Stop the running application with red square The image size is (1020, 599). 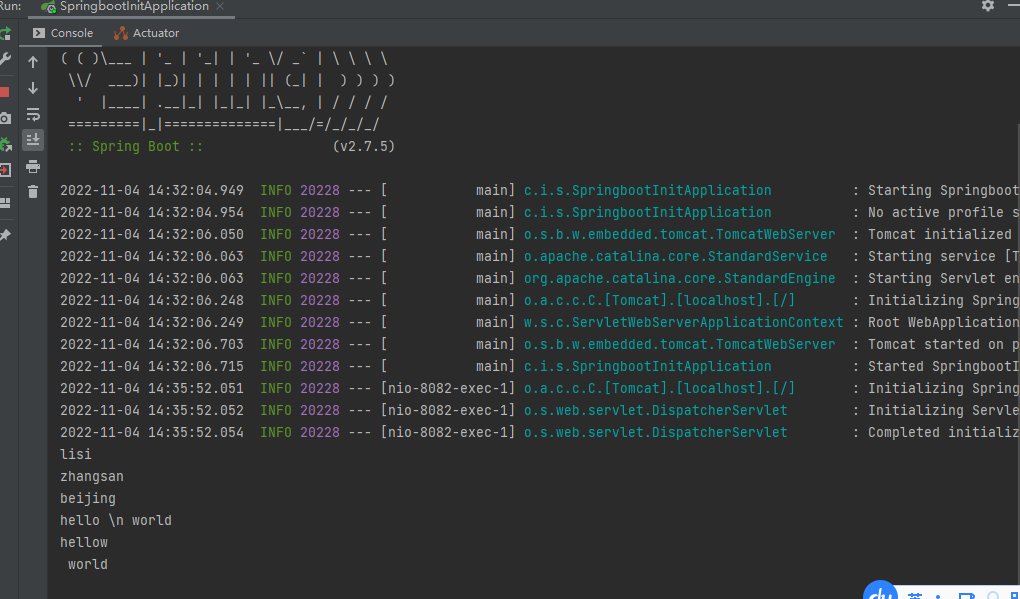point(5,92)
